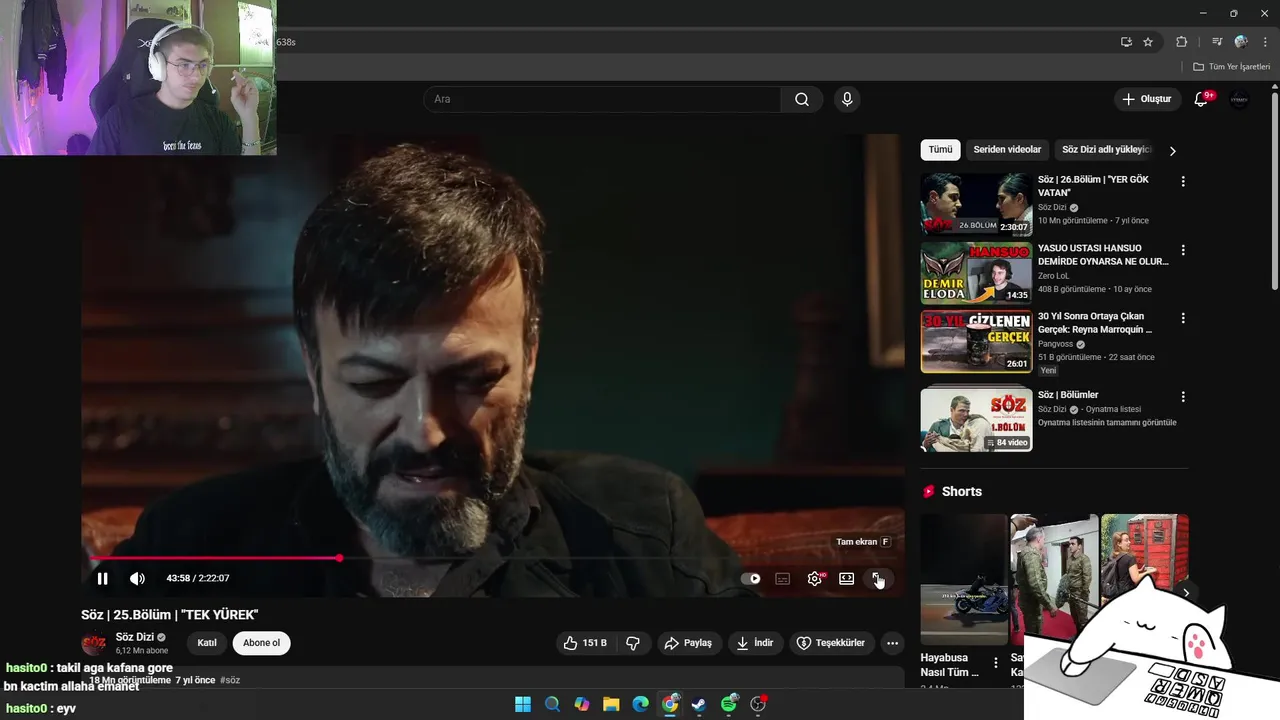Open Windows taskbar search
Viewport: 1280px width, 720px height.
point(552,704)
